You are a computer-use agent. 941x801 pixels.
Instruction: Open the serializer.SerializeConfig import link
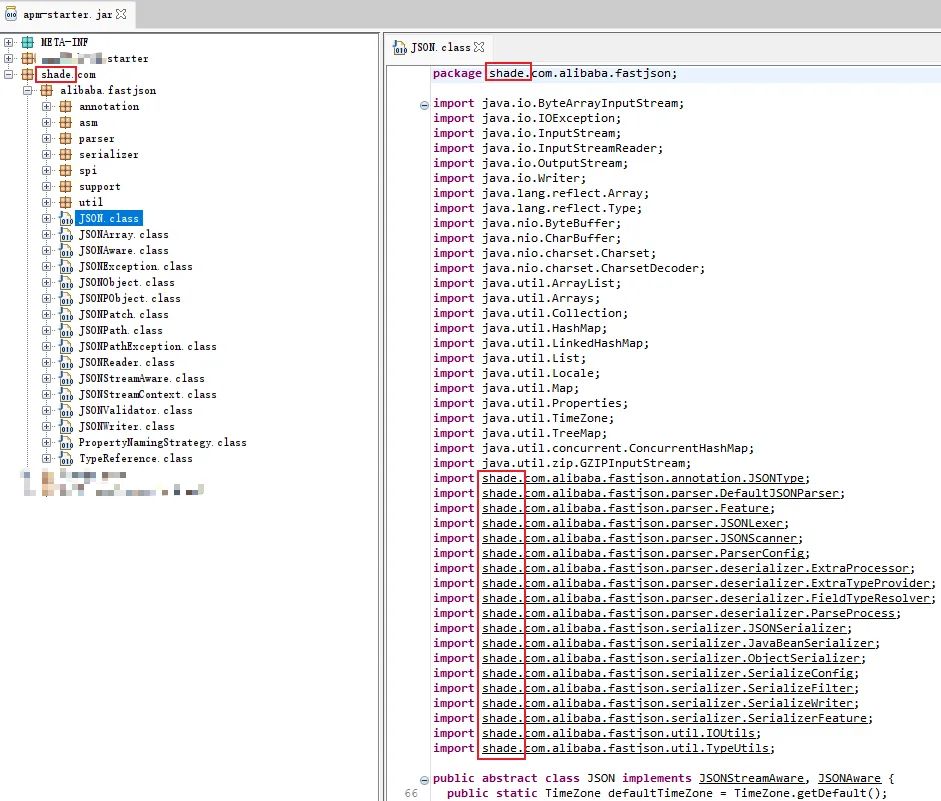point(668,673)
